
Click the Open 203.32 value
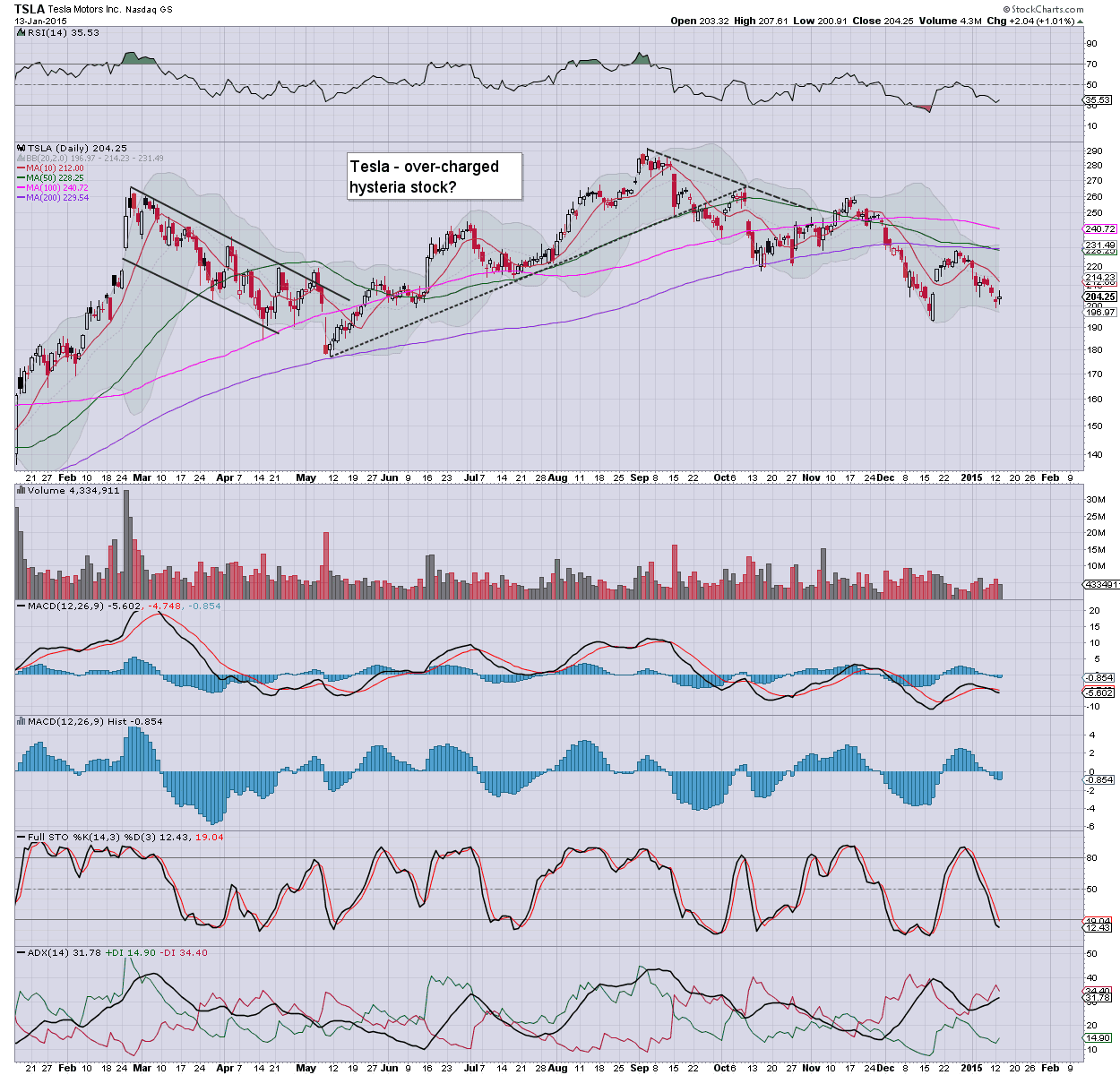[699, 21]
